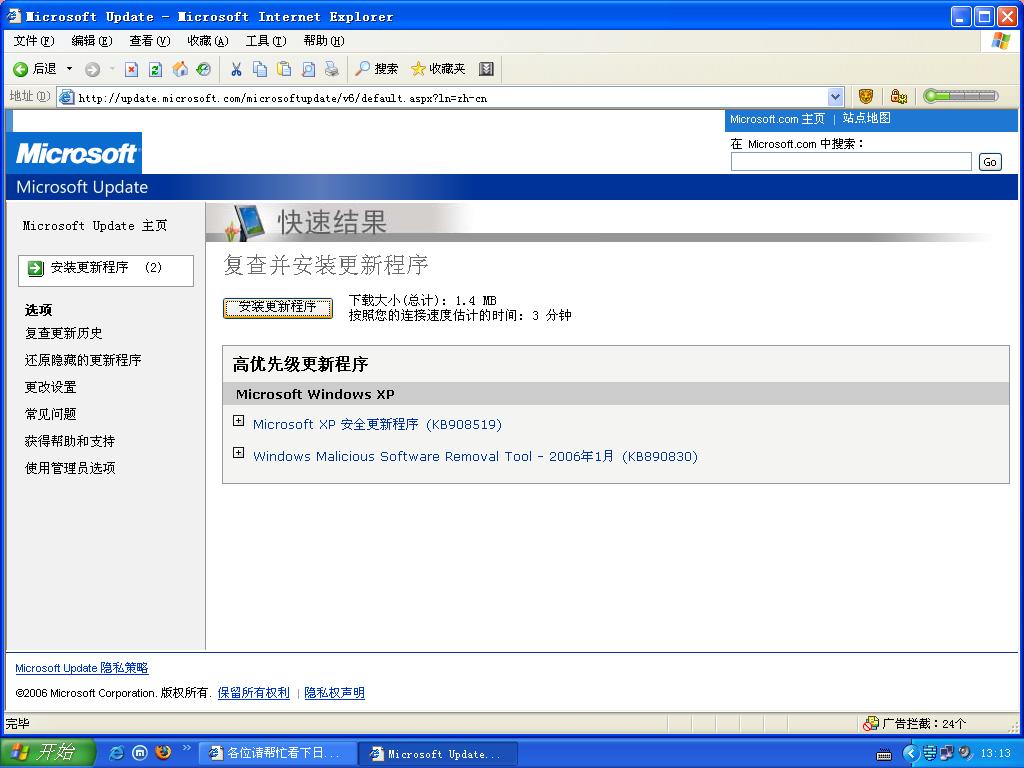Click the Microsoft.com search input box
Viewport: 1024px width, 768px height.
[851, 162]
